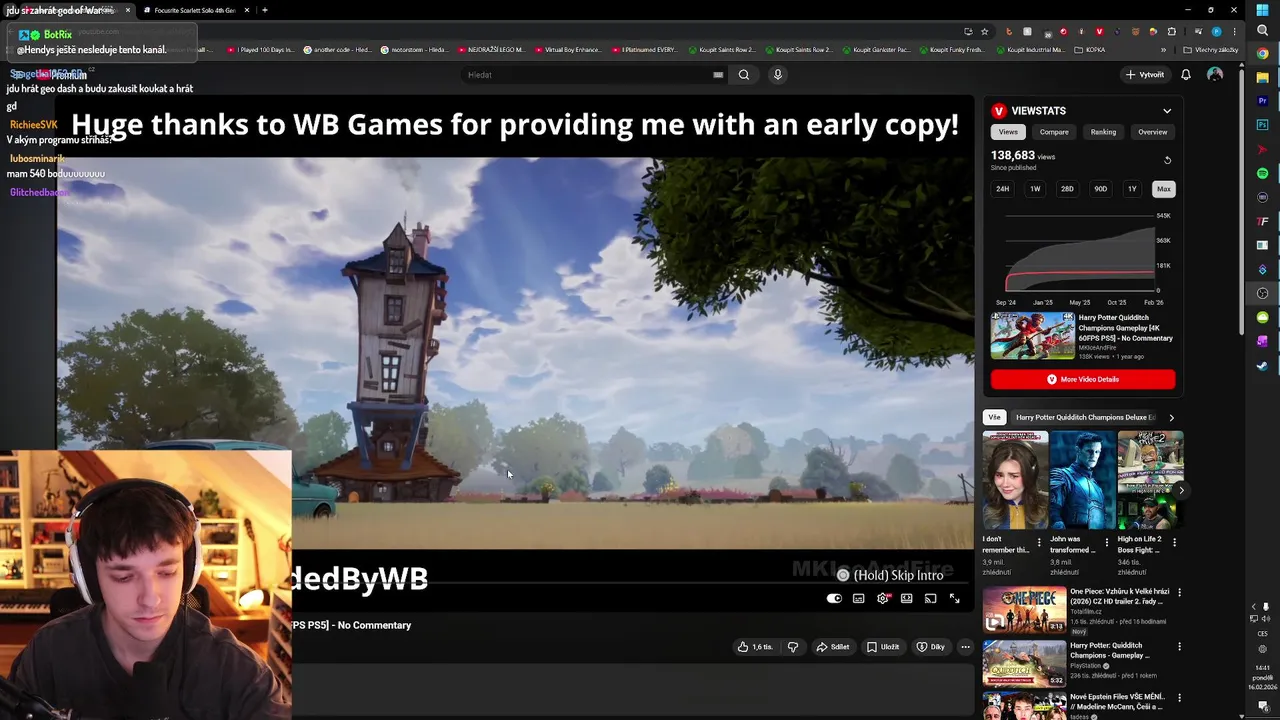Start voice search with the microphone icon

click(777, 75)
